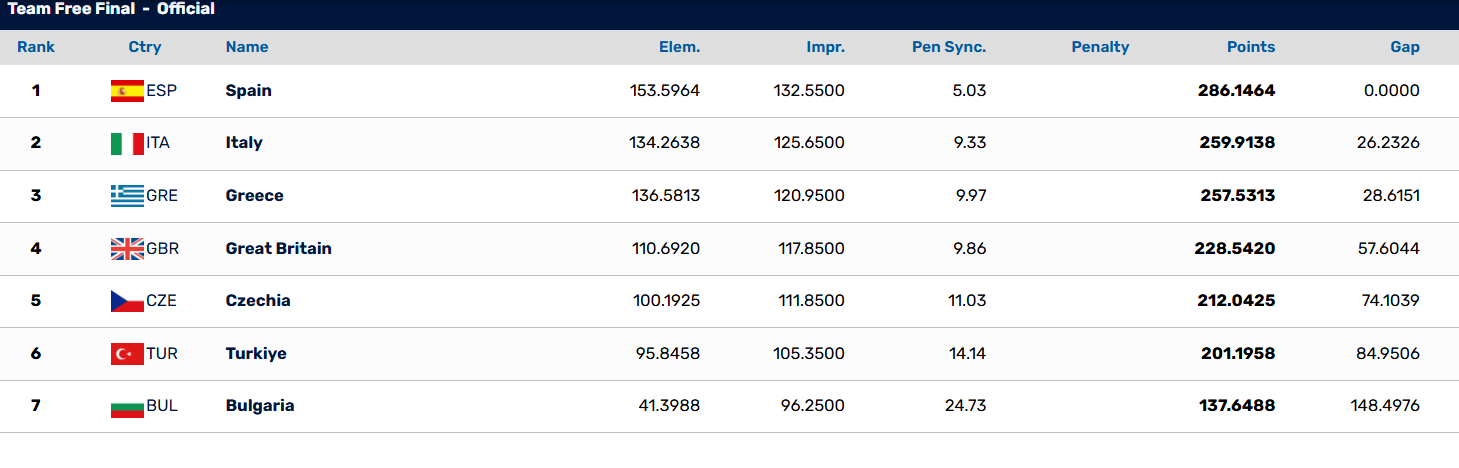
Task: Click the Name column header
Action: pyautogui.click(x=247, y=47)
